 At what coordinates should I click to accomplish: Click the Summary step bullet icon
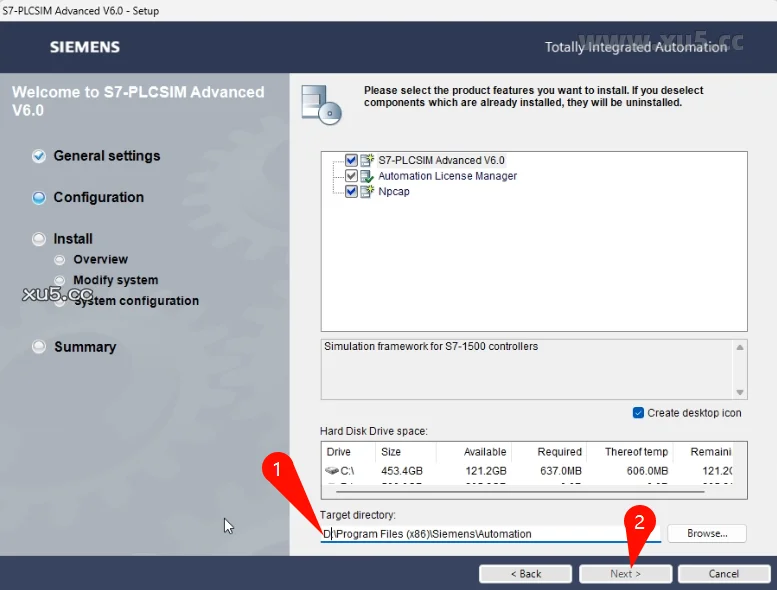click(39, 347)
